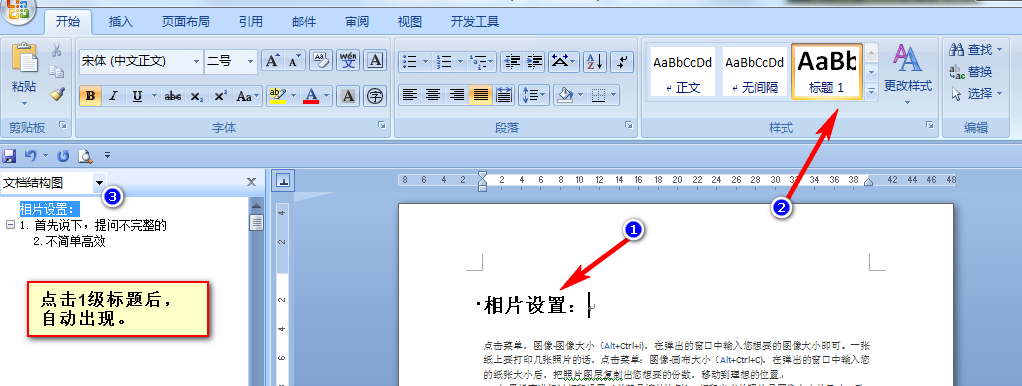The width and height of the screenshot is (1022, 386).
Task: Click the Copy icon
Action: tap(57, 72)
